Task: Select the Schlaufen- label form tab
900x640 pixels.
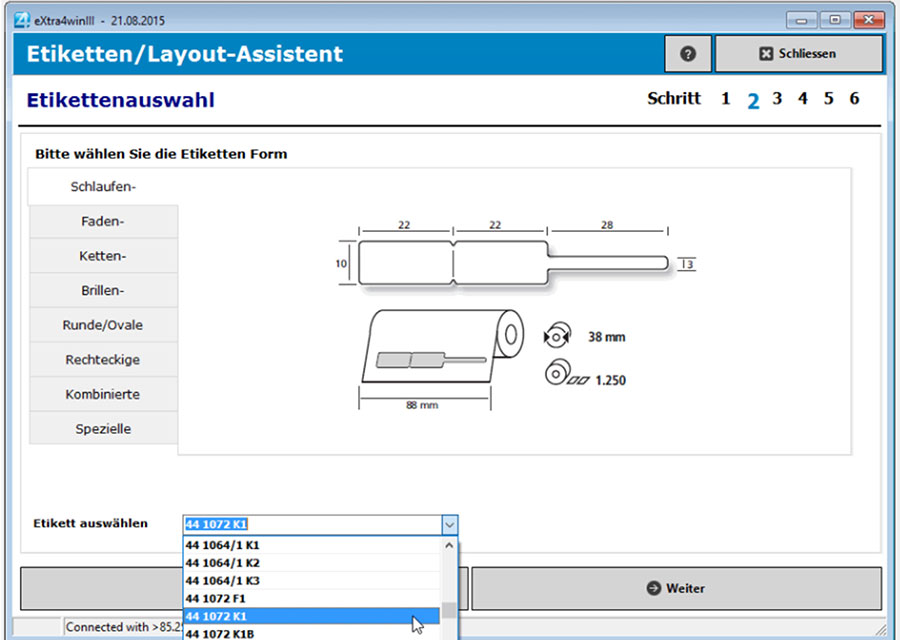Action: click(x=101, y=187)
